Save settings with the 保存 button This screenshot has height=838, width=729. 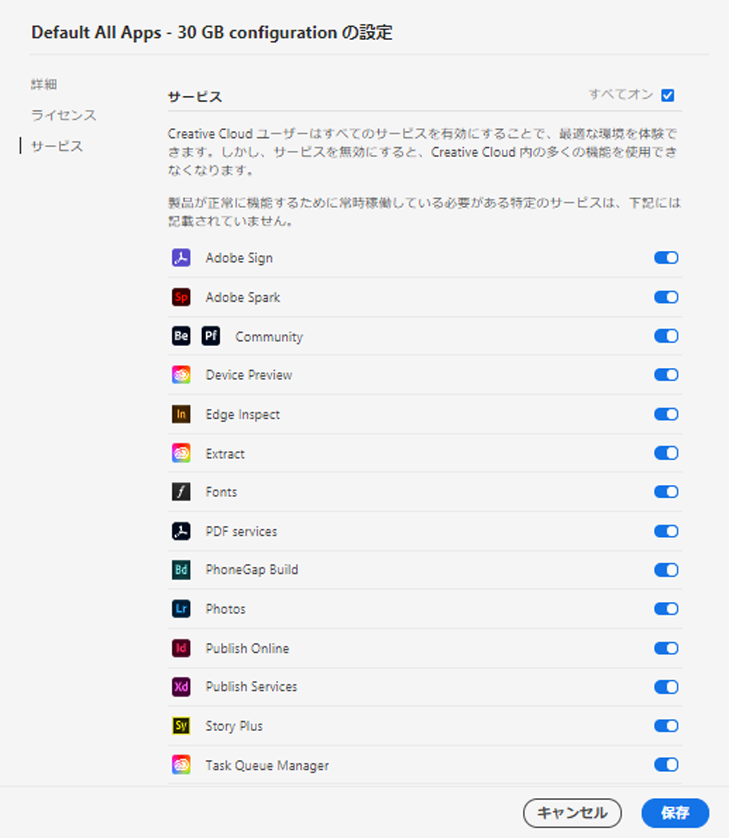[x=675, y=813]
